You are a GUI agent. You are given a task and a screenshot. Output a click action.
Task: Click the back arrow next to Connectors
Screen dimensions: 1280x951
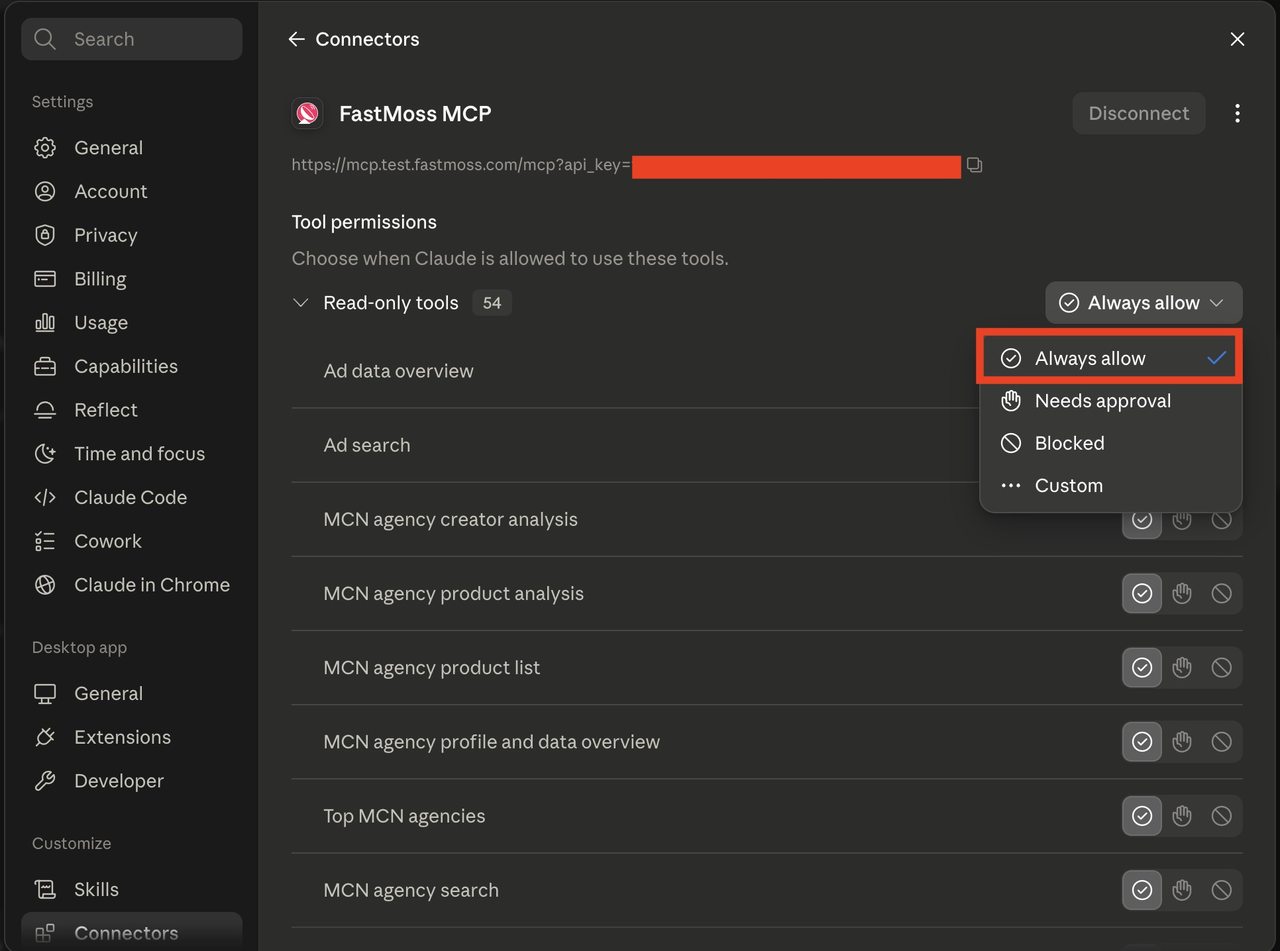296,39
